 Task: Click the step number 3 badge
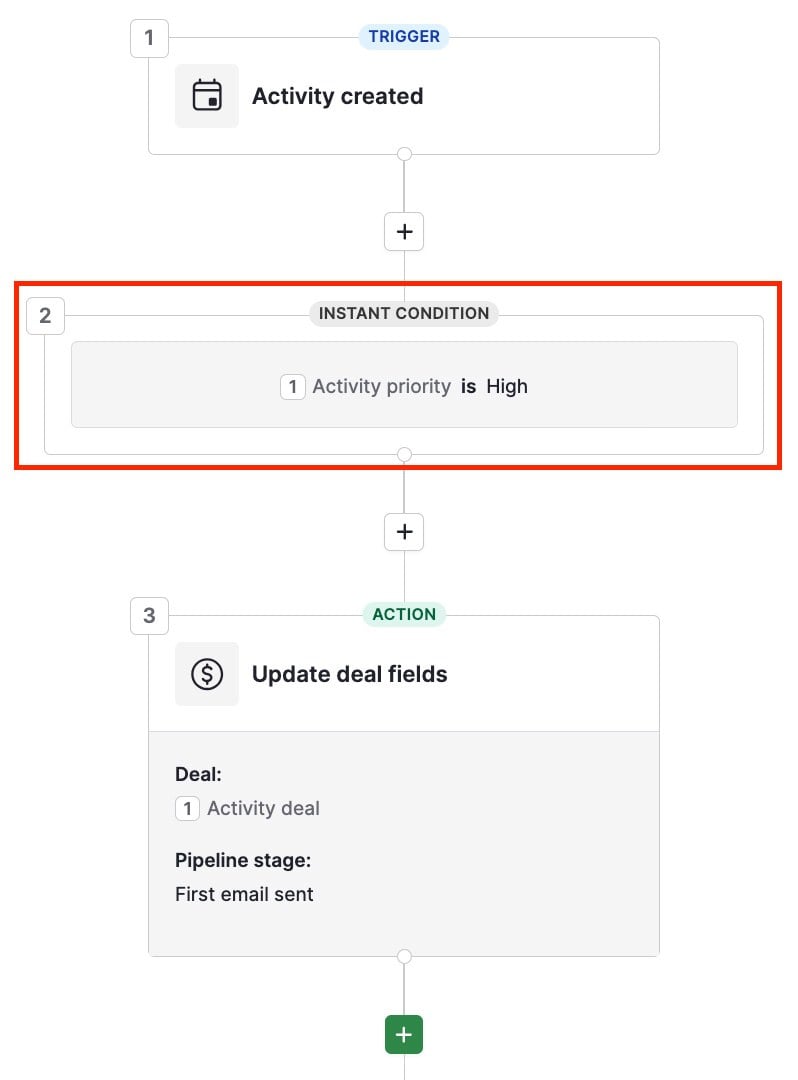click(149, 616)
